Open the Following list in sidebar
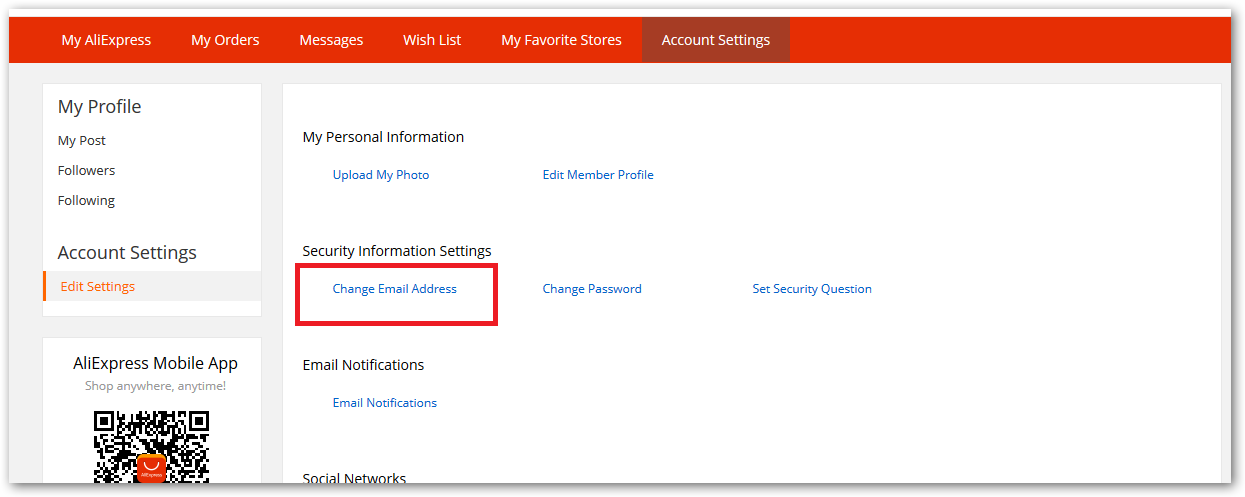This screenshot has width=1245, height=497. pyautogui.click(x=86, y=201)
